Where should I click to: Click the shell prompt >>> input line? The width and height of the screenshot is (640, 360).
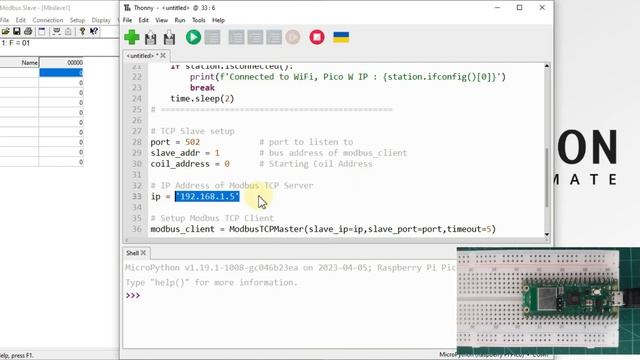point(133,296)
